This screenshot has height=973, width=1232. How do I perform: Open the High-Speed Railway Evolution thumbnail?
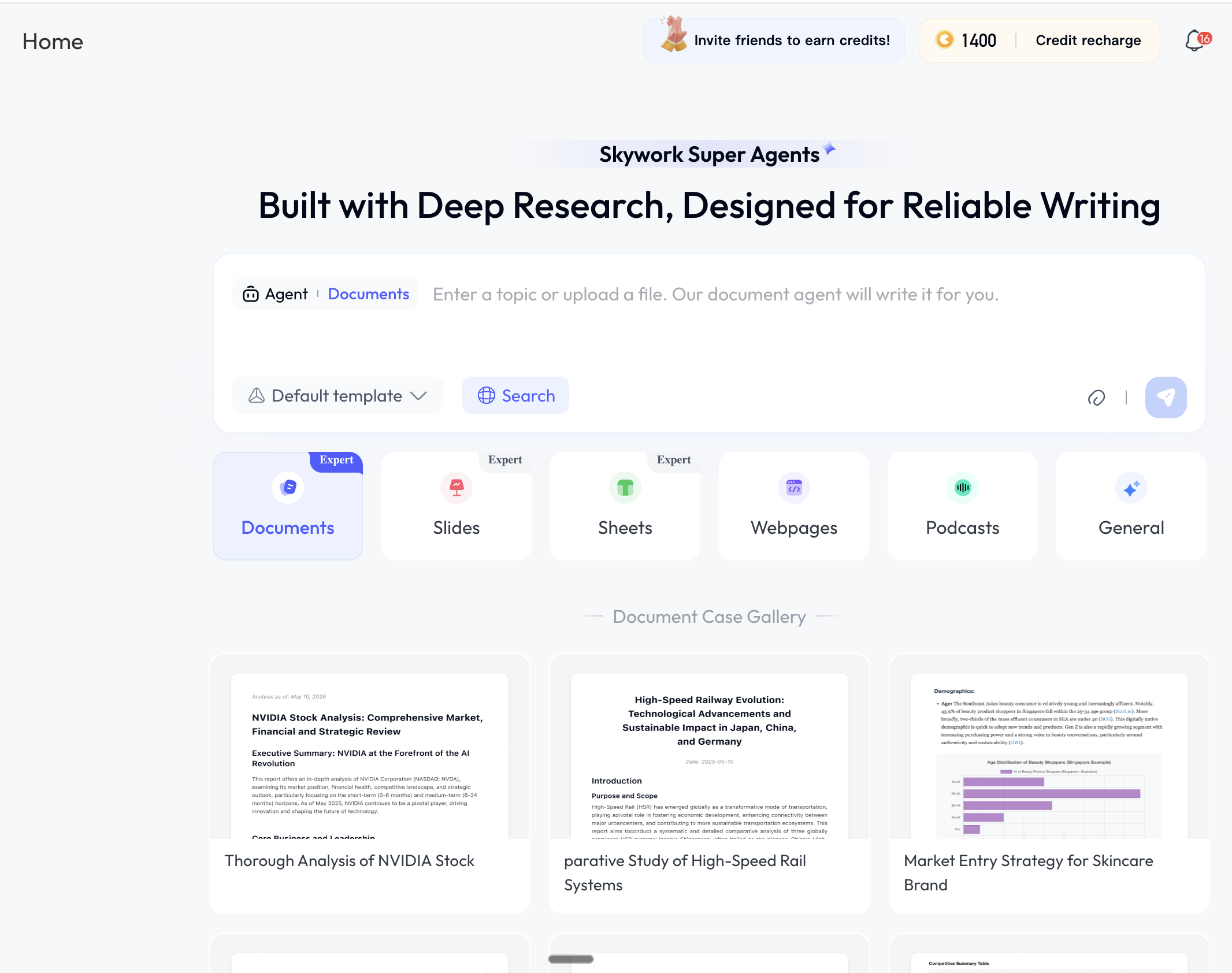[x=710, y=756]
